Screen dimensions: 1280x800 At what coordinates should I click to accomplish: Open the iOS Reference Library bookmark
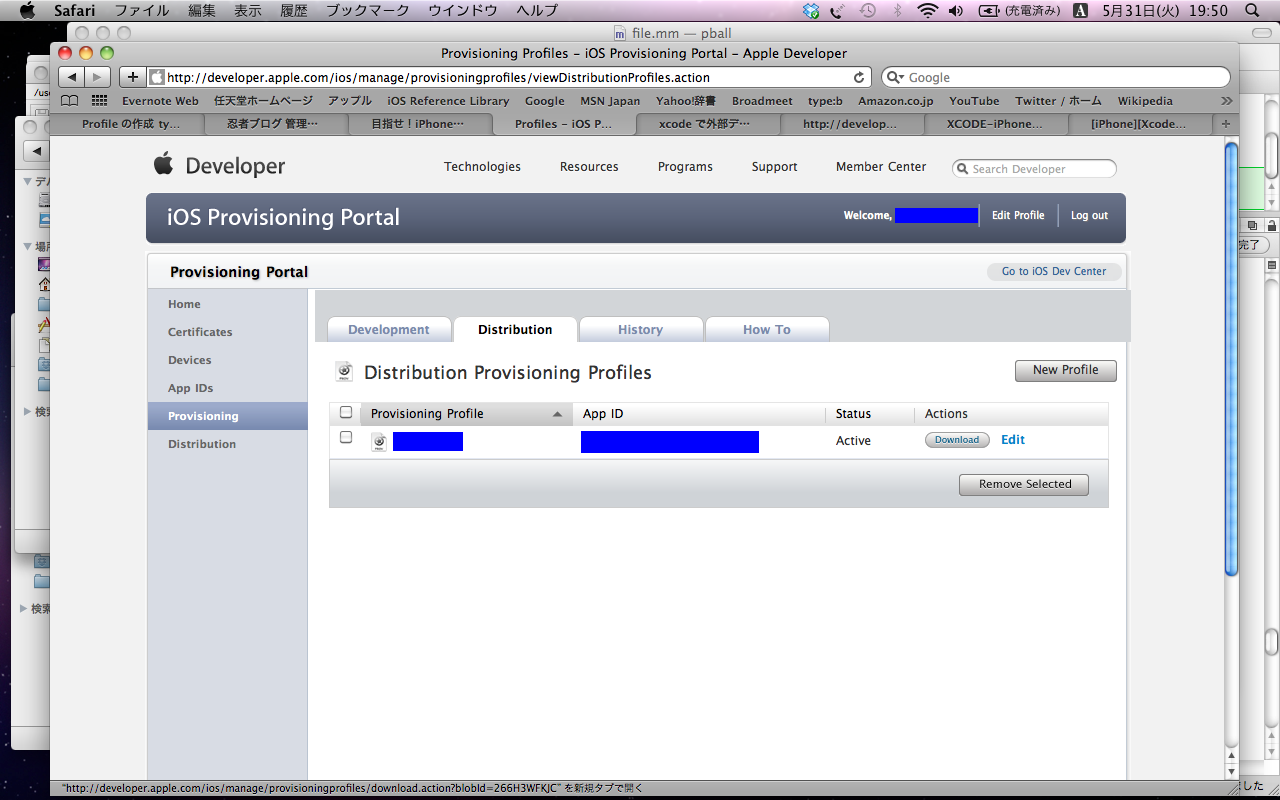pyautogui.click(x=448, y=101)
